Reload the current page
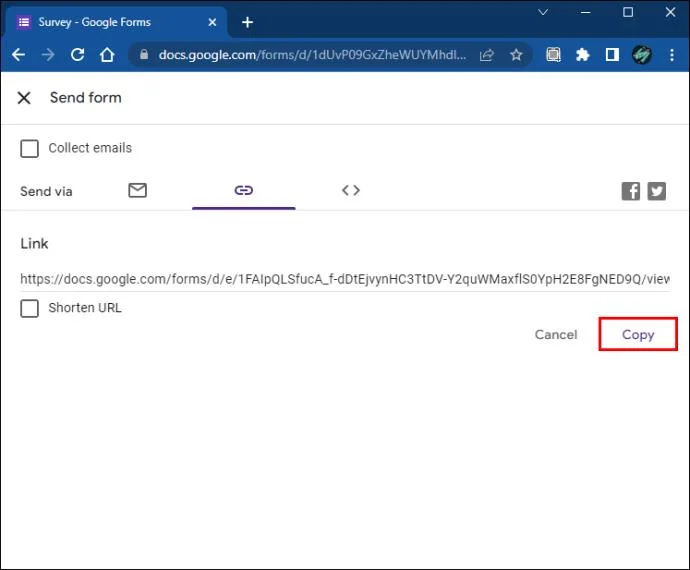Viewport: 690px width, 570px height. click(x=77, y=55)
